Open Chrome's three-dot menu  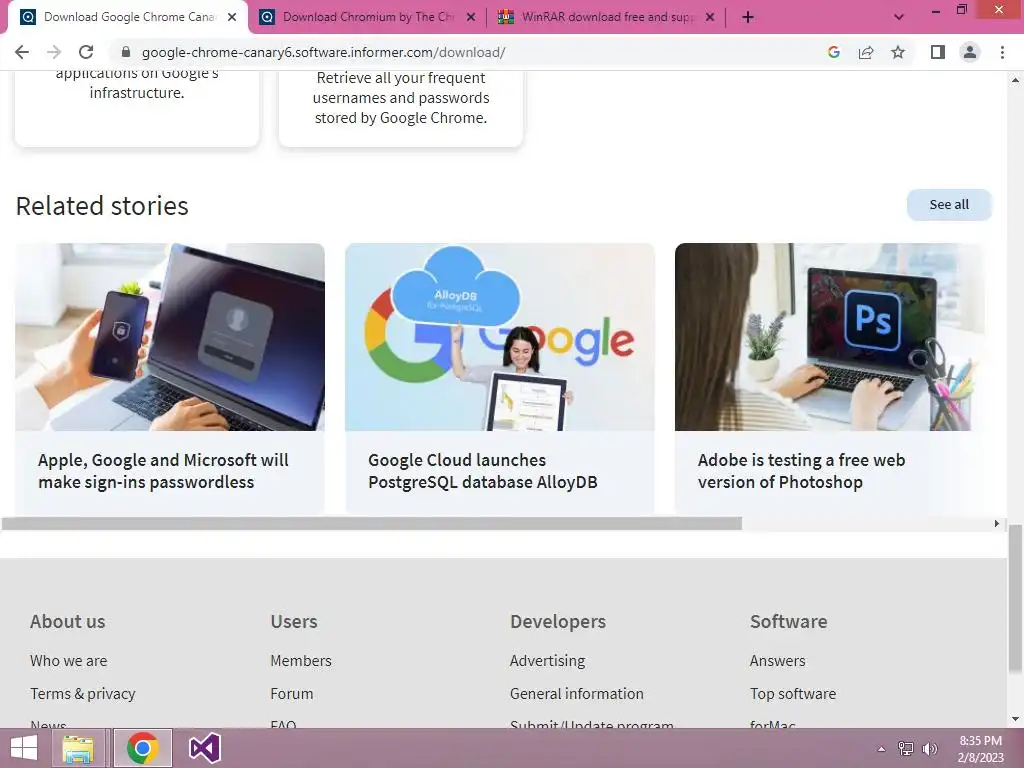point(1002,52)
